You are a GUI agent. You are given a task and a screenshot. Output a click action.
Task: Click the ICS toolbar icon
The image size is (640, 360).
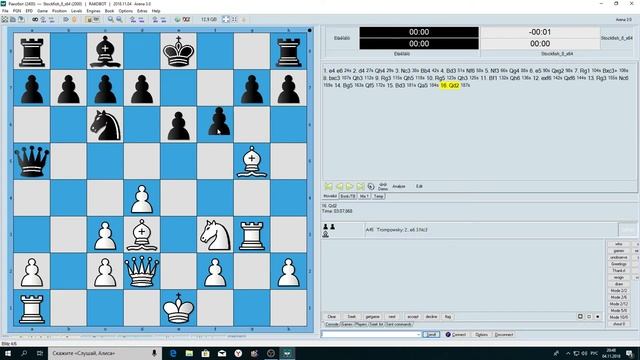click(186, 19)
